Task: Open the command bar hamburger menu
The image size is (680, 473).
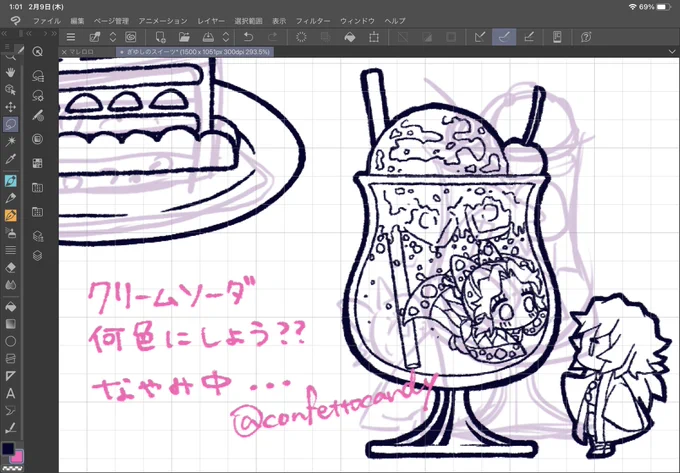Action: pyautogui.click(x=71, y=37)
